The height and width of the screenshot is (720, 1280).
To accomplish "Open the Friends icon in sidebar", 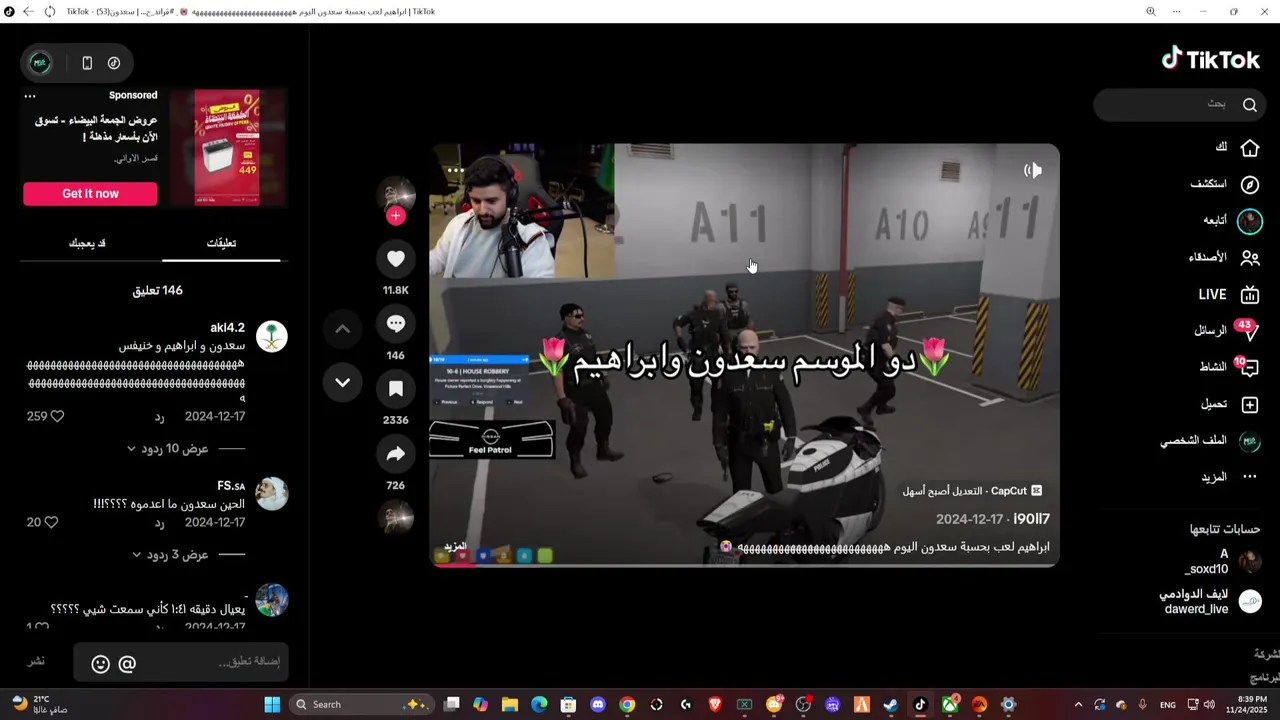I will [x=1250, y=258].
